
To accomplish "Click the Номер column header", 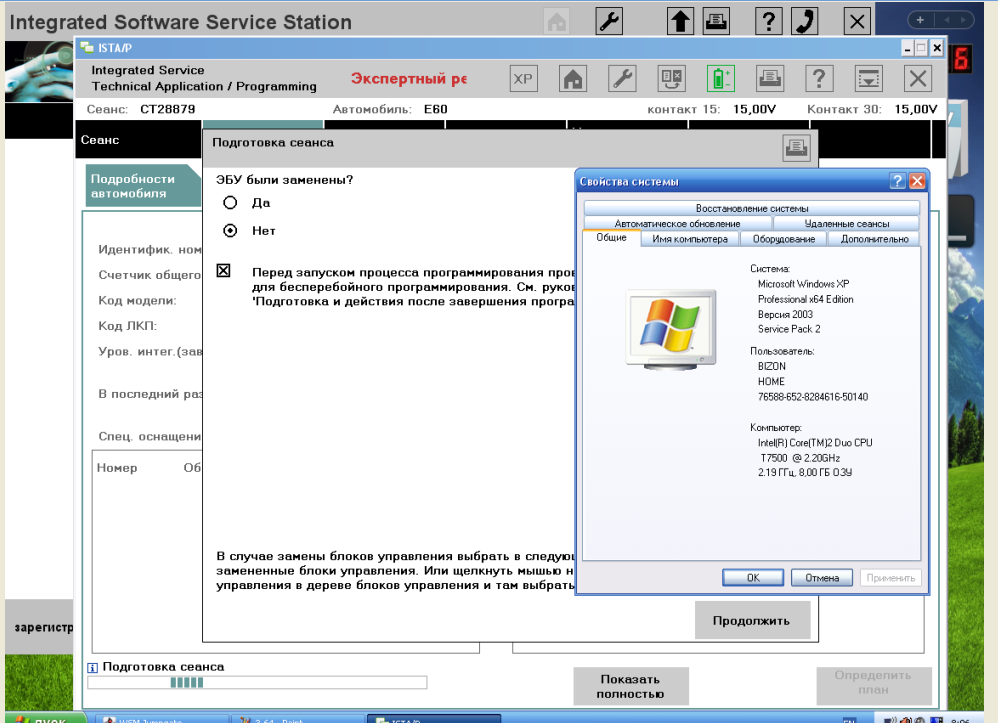I will 117,468.
